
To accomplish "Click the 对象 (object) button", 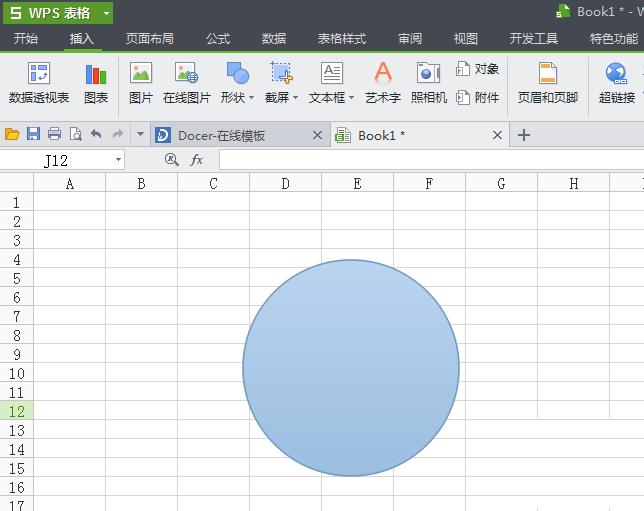I will (x=477, y=69).
